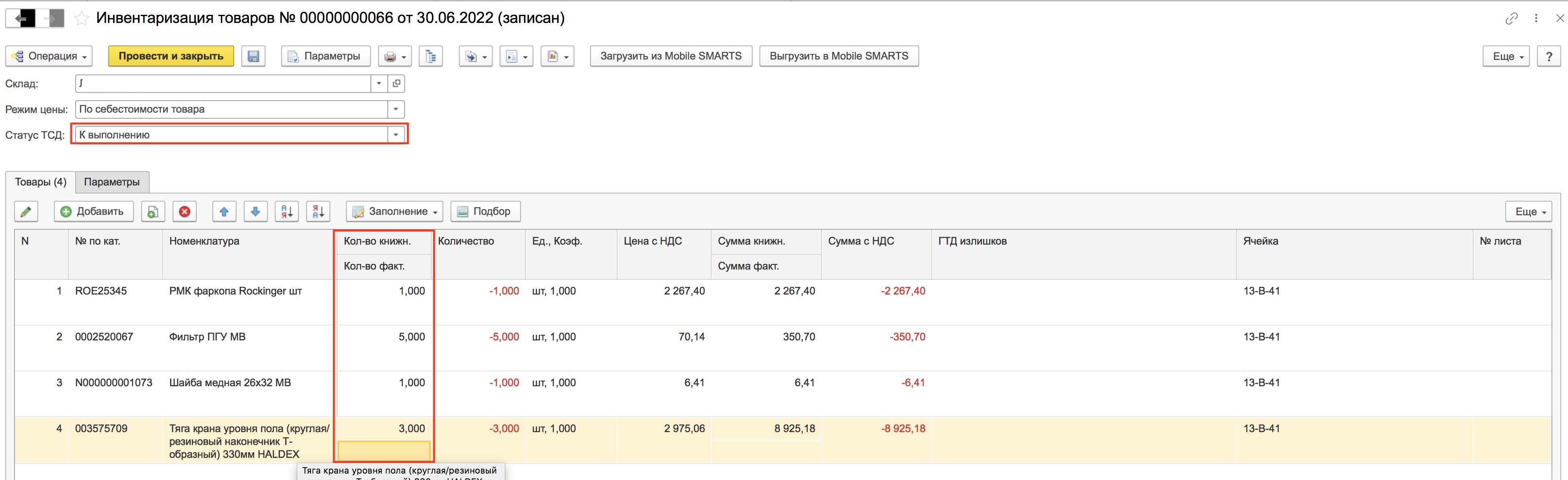Go forward with the right arrow button
The height and width of the screenshot is (480, 1568).
(50, 19)
